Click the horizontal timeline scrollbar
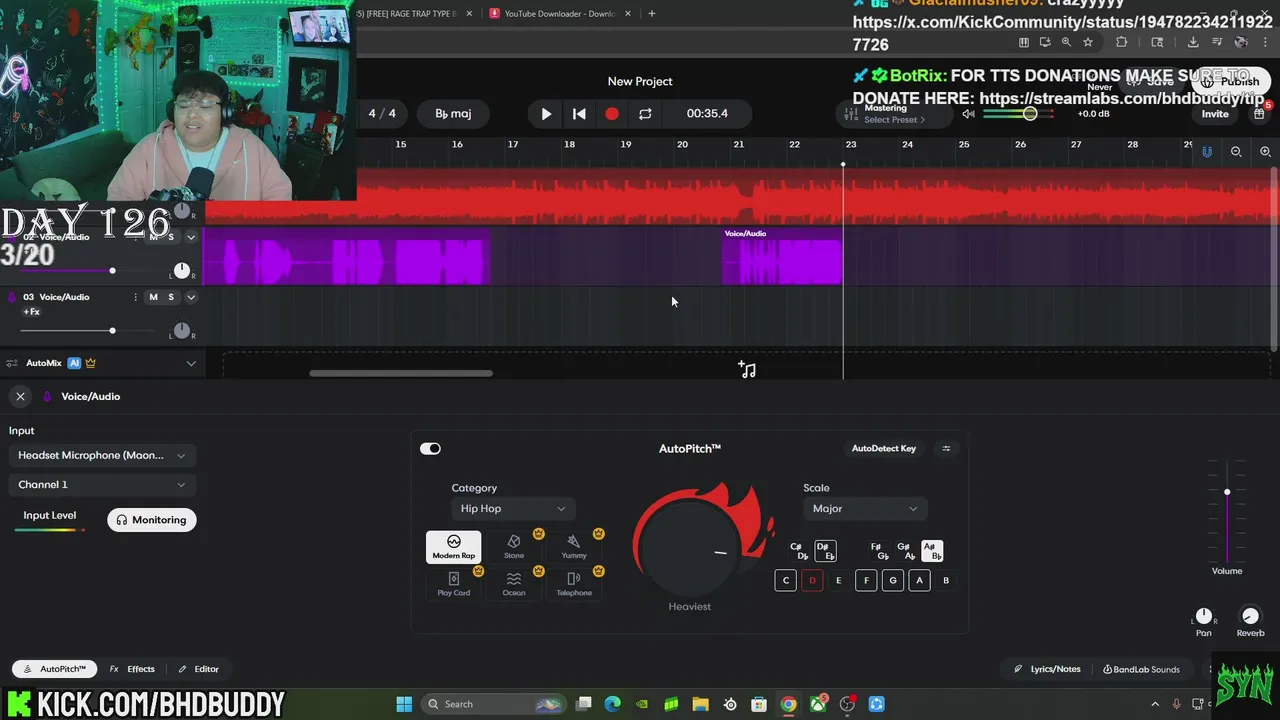Viewport: 1280px width, 720px height. pos(401,374)
